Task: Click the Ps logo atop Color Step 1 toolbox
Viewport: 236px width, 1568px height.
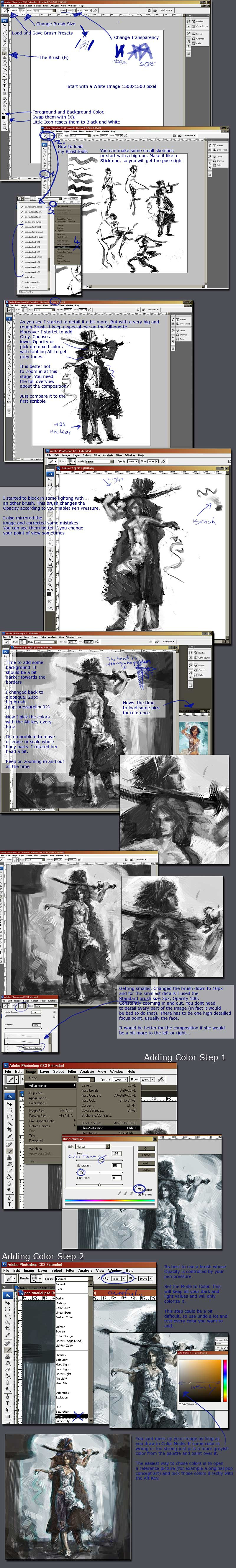Action: (x=10, y=1096)
